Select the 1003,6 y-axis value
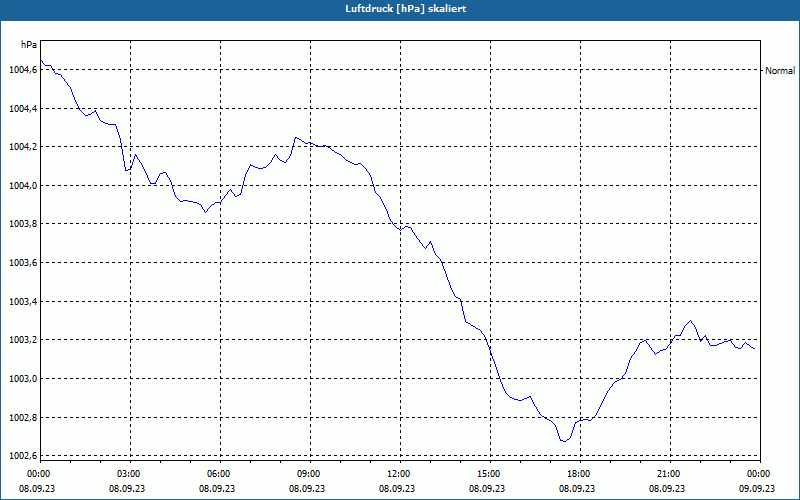This screenshot has width=800, height=500. point(23,263)
